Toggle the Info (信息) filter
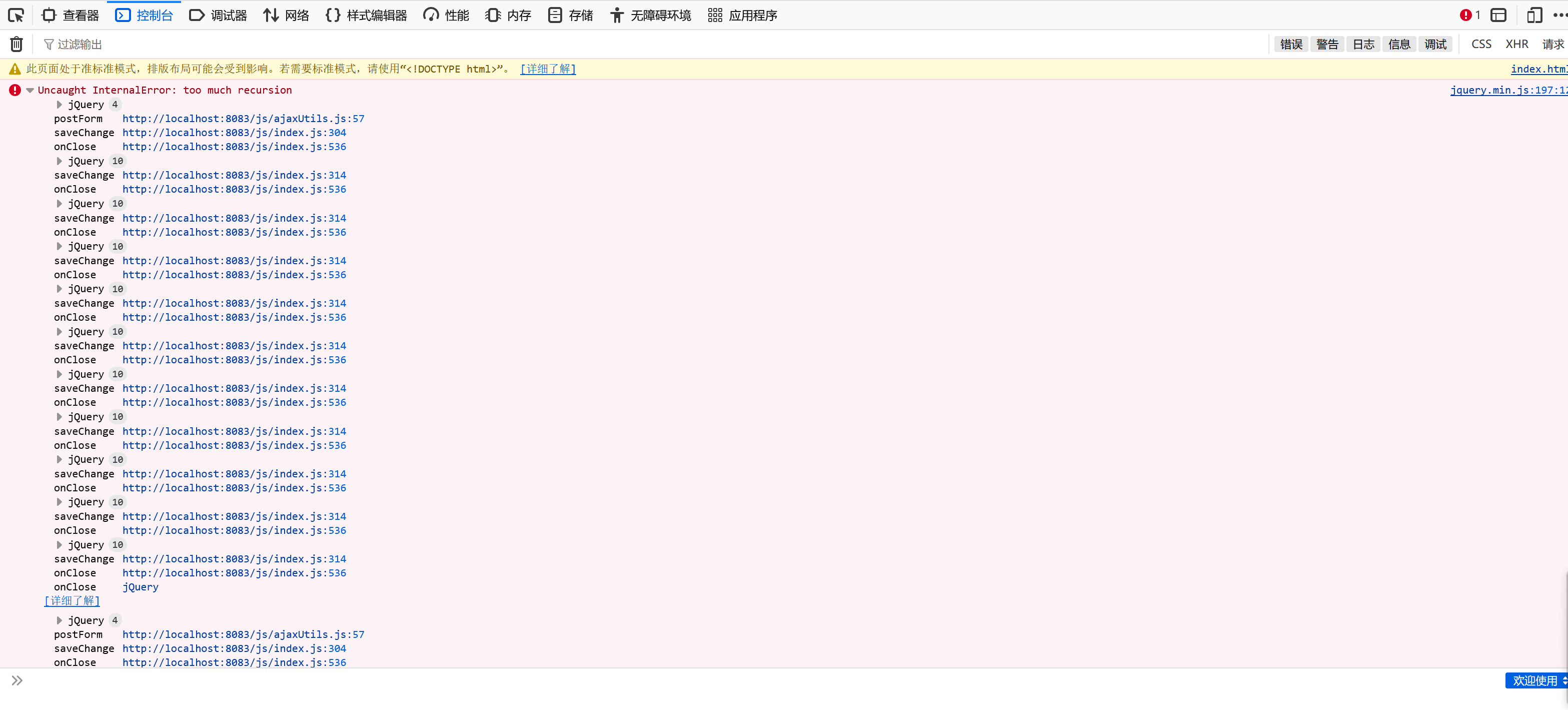Screen dimensions: 1568x710 pyautogui.click(x=1399, y=44)
